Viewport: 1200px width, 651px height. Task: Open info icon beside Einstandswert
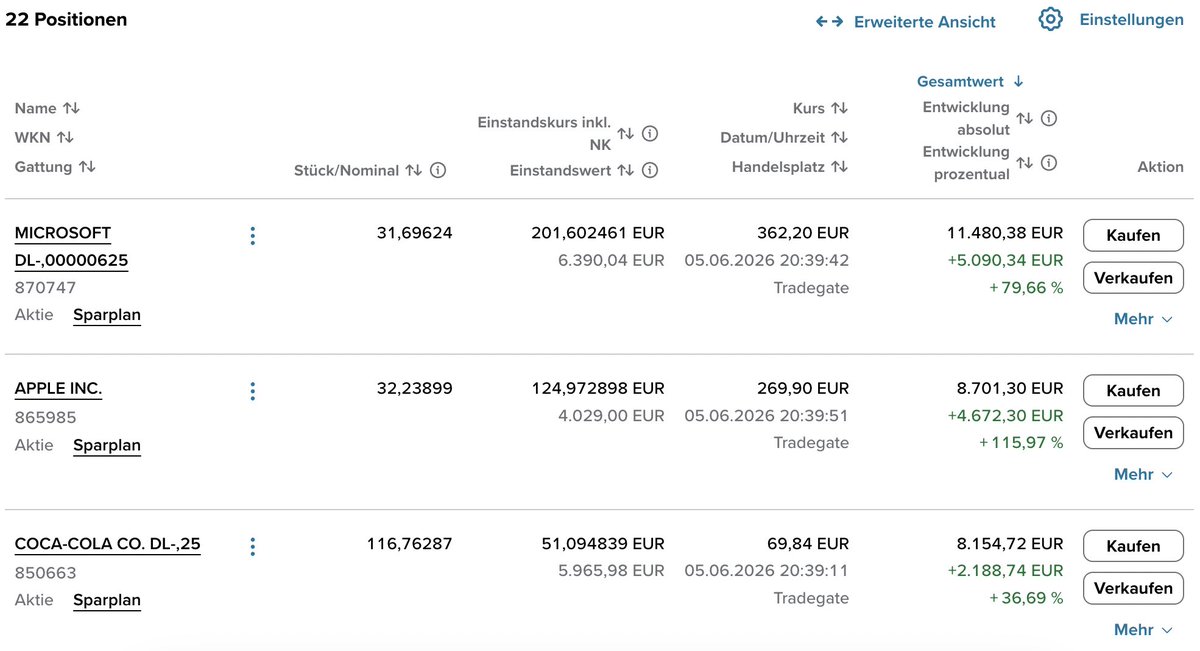(x=650, y=171)
